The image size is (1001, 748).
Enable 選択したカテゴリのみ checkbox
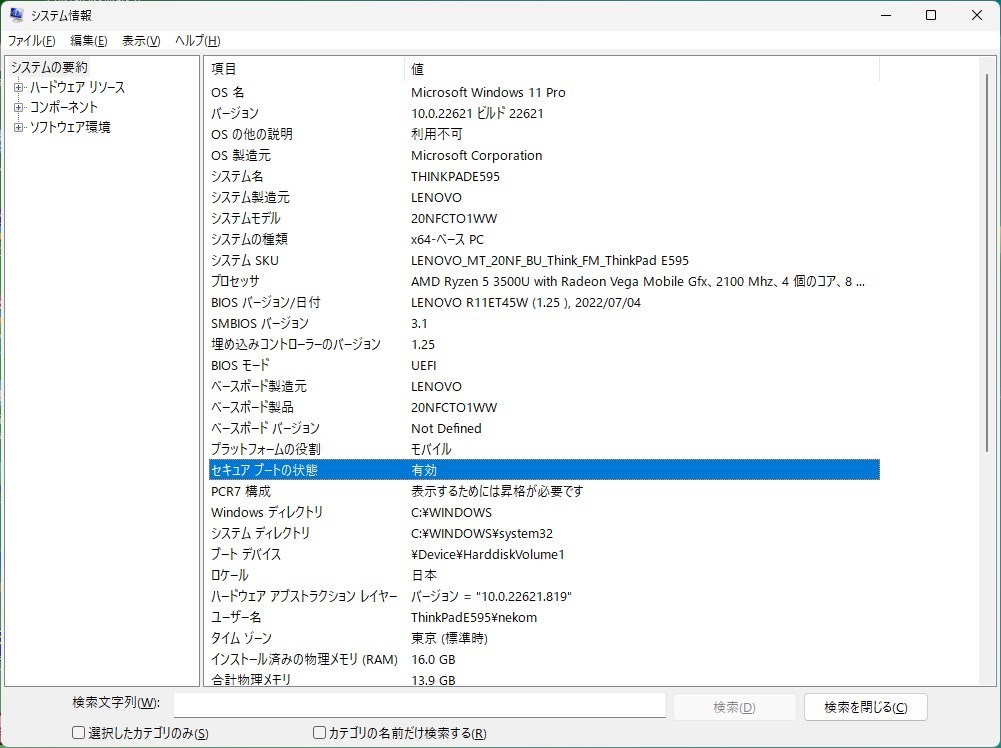[x=79, y=733]
